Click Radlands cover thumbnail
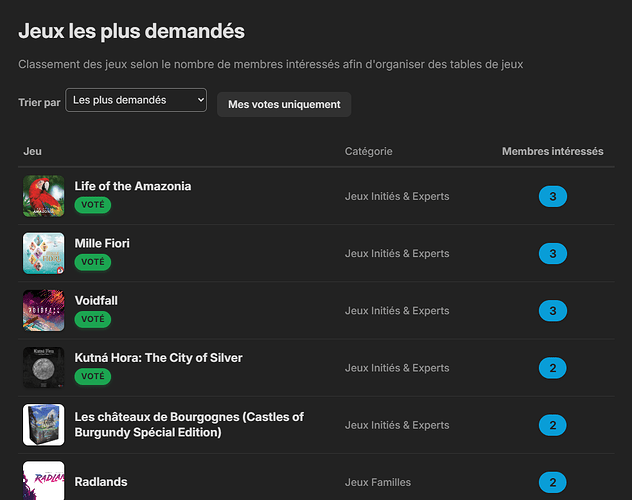The width and height of the screenshot is (632, 500). (44, 481)
